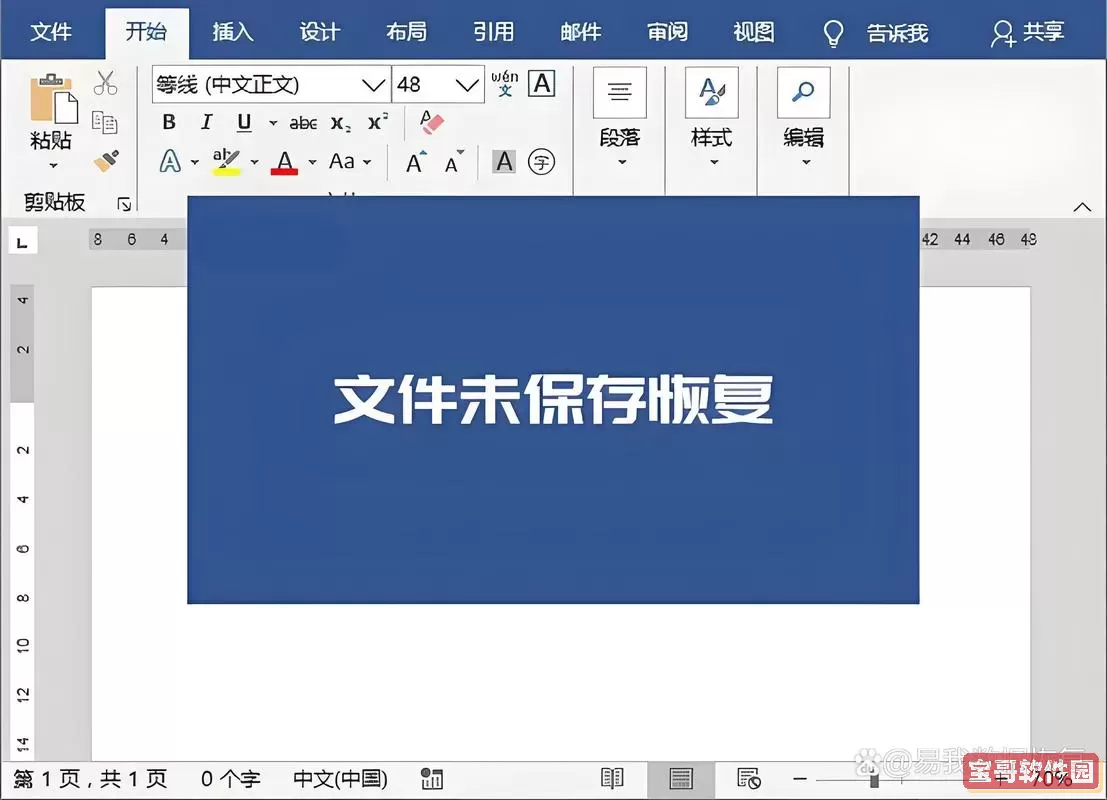Open paste options arrow below 粘贴
The image size is (1107, 800).
(x=53, y=166)
